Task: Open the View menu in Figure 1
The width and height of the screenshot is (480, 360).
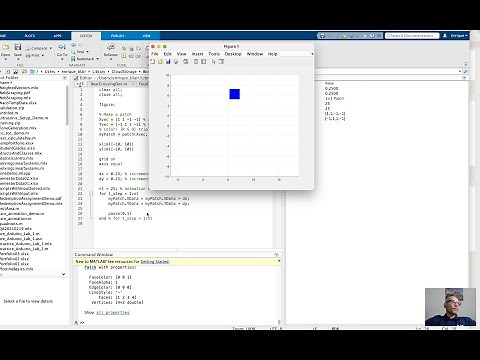Action: [181, 54]
